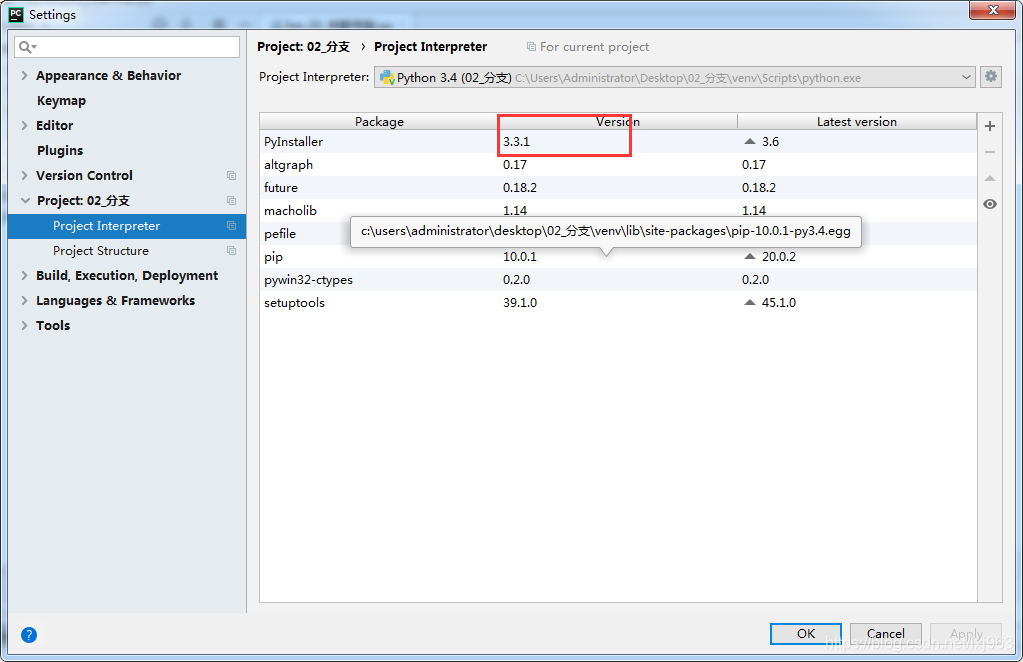This screenshot has height=662, width=1023.
Task: Select the pip package row
Action: click(x=618, y=256)
